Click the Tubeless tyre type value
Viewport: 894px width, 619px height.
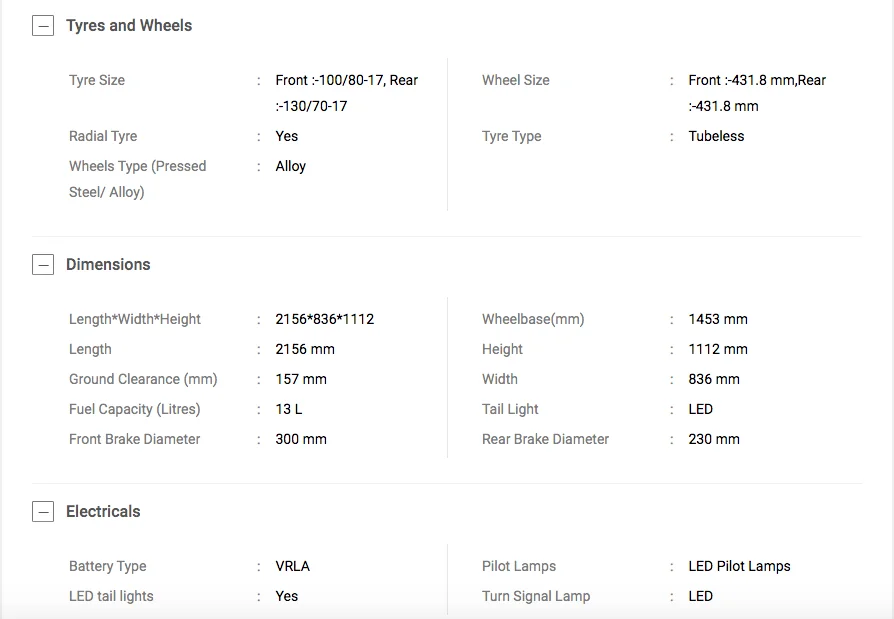click(716, 136)
